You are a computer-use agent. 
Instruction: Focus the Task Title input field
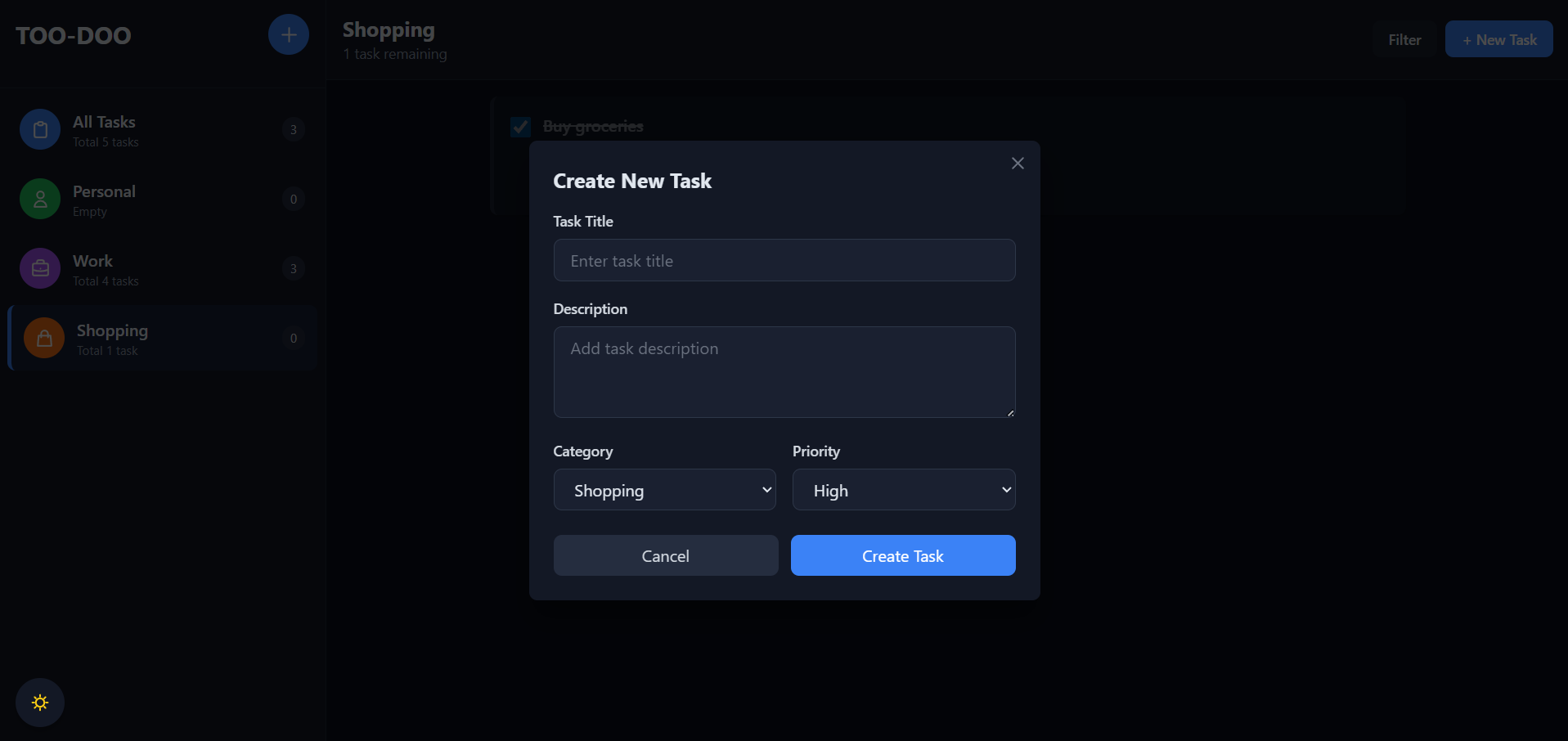pos(784,261)
